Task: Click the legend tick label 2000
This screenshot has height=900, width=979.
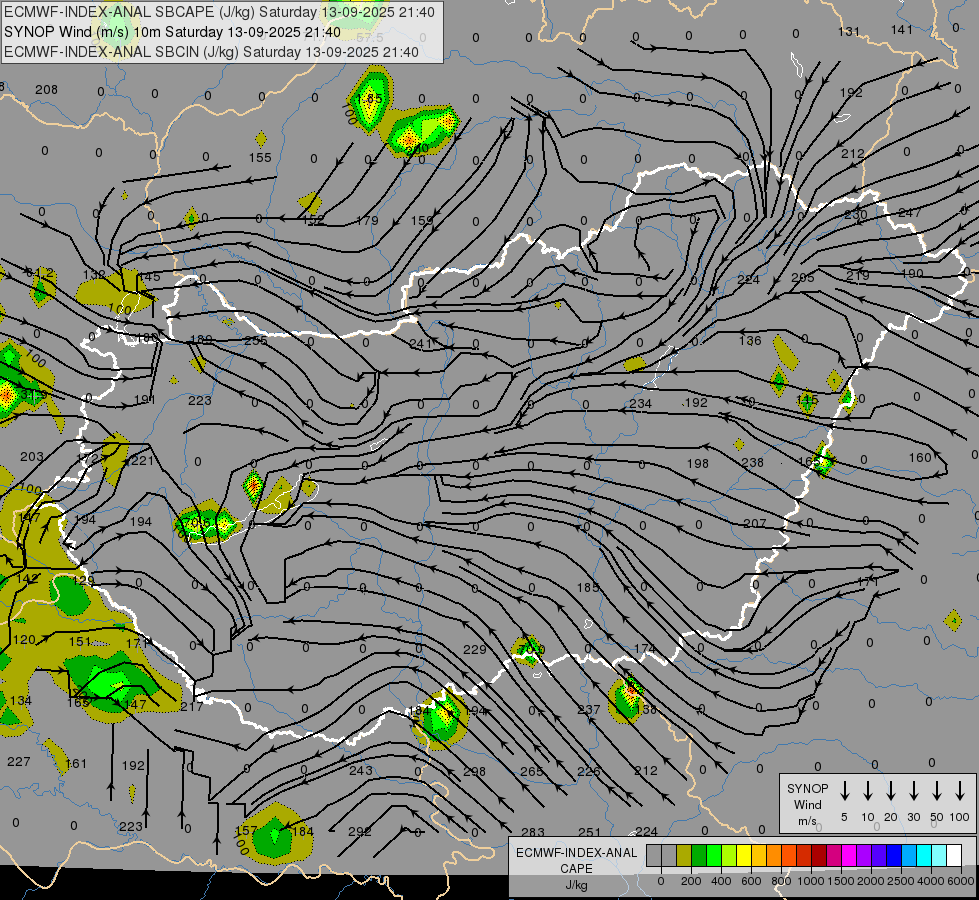Action: (x=870, y=881)
